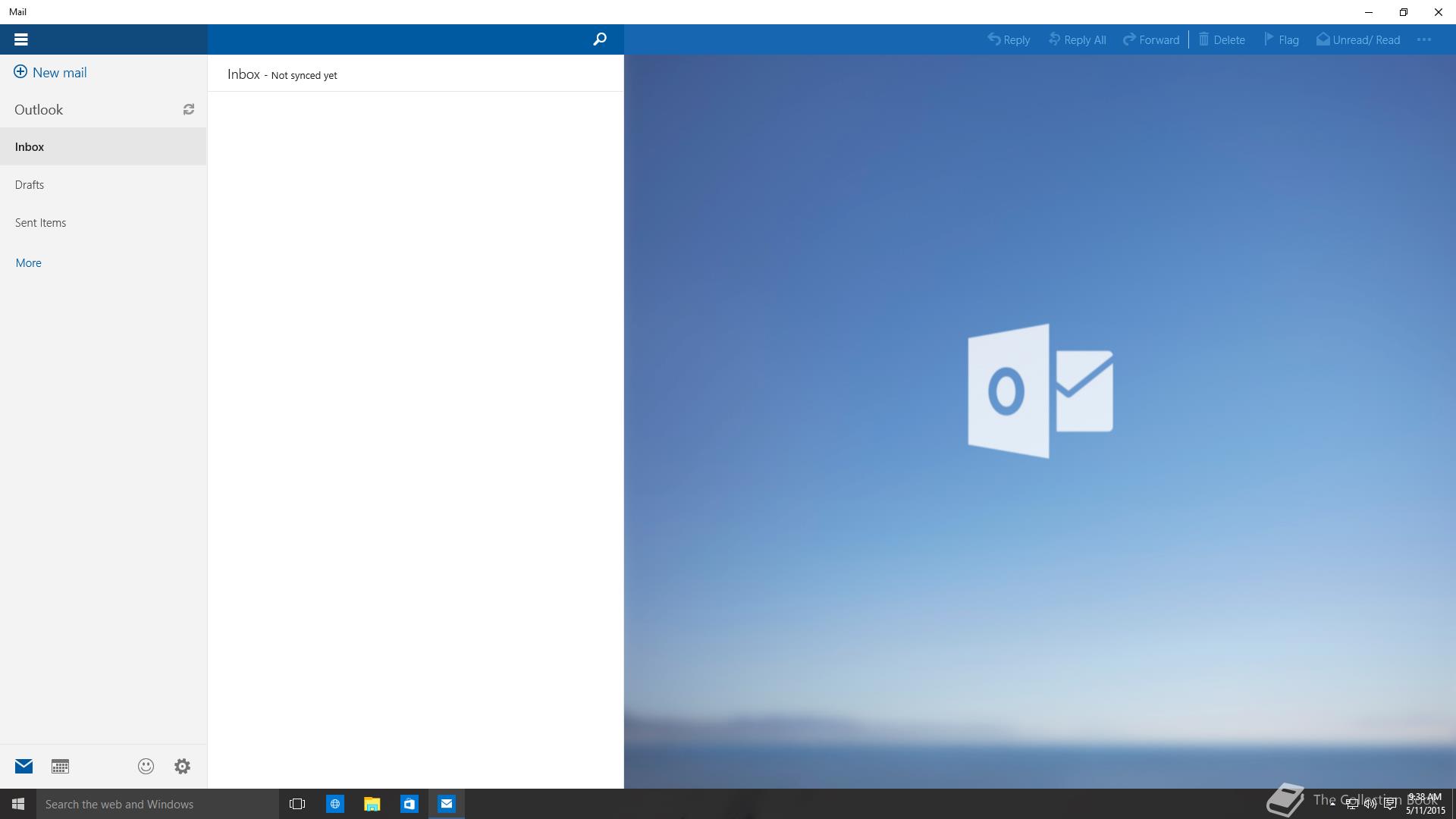Viewport: 1456px width, 819px height.
Task: Open Task View on taskbar
Action: click(297, 804)
